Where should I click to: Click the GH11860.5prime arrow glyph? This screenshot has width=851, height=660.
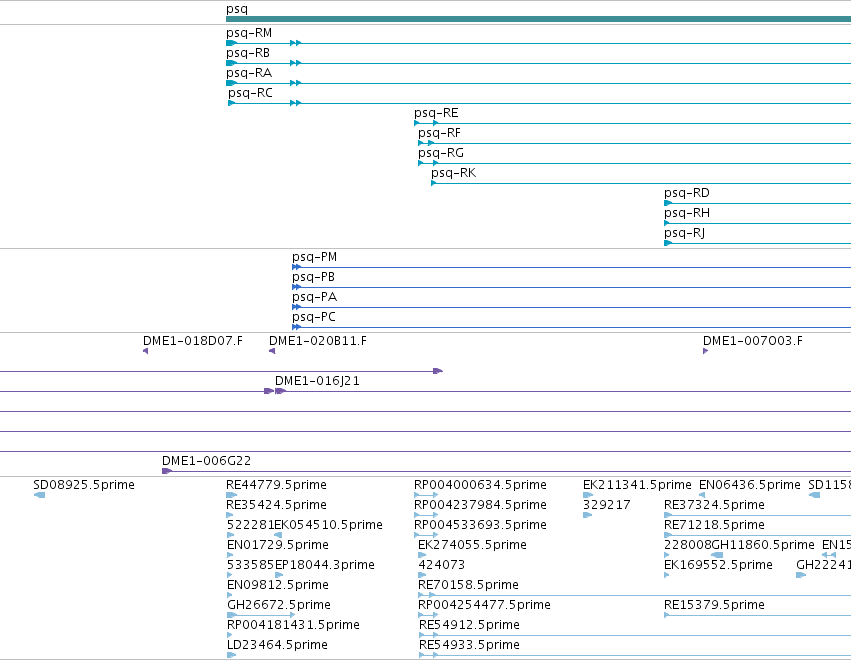(x=716, y=555)
